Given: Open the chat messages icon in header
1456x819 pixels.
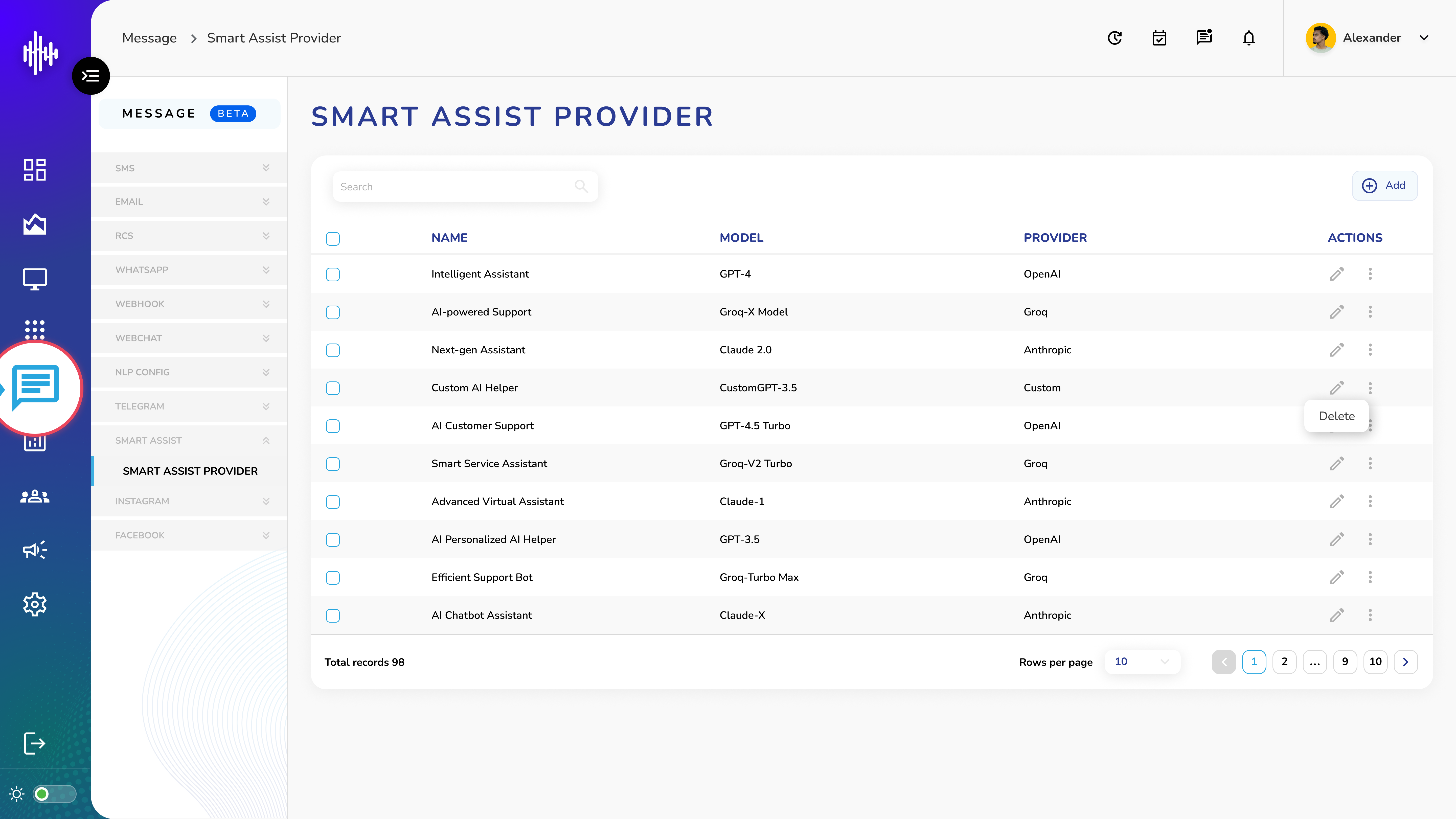Looking at the screenshot, I should point(1204,37).
